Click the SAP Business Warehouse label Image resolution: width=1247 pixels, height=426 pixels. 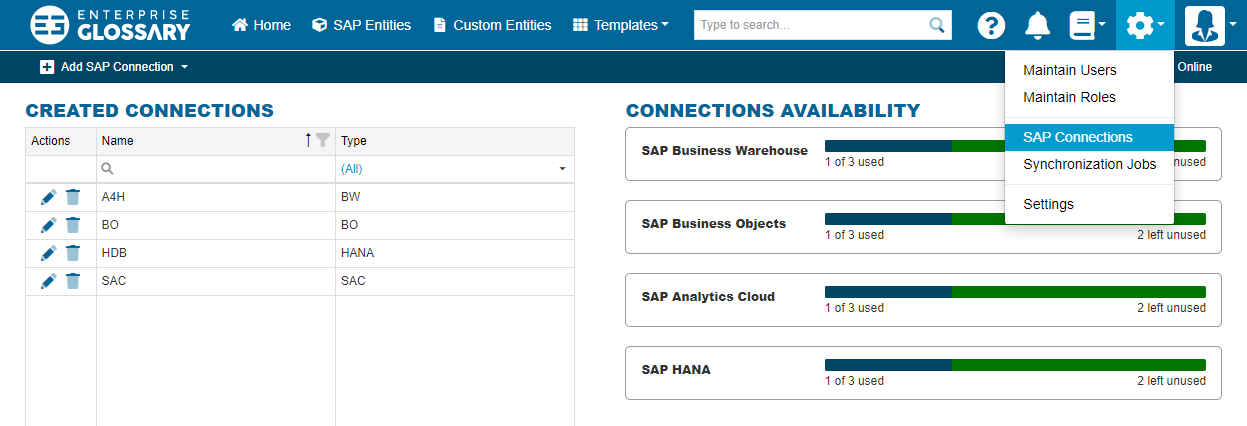[x=724, y=151]
